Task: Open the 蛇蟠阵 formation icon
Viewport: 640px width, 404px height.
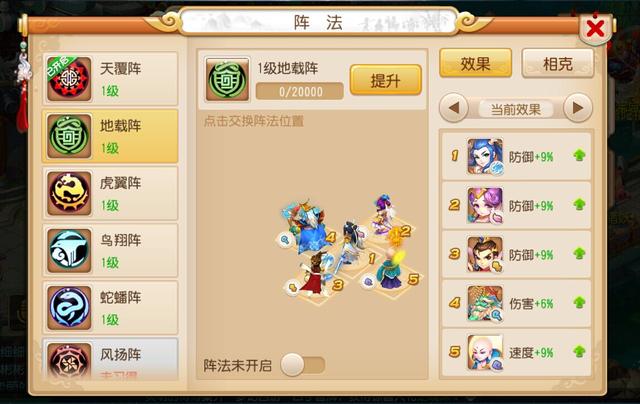Action: [x=69, y=307]
